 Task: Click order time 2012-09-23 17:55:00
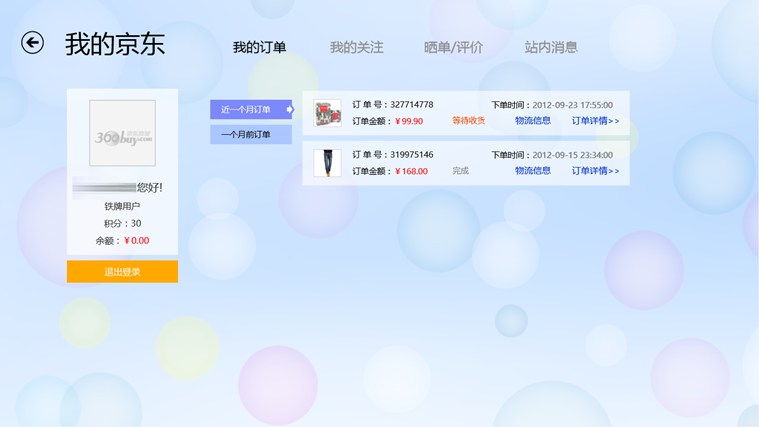coord(573,105)
